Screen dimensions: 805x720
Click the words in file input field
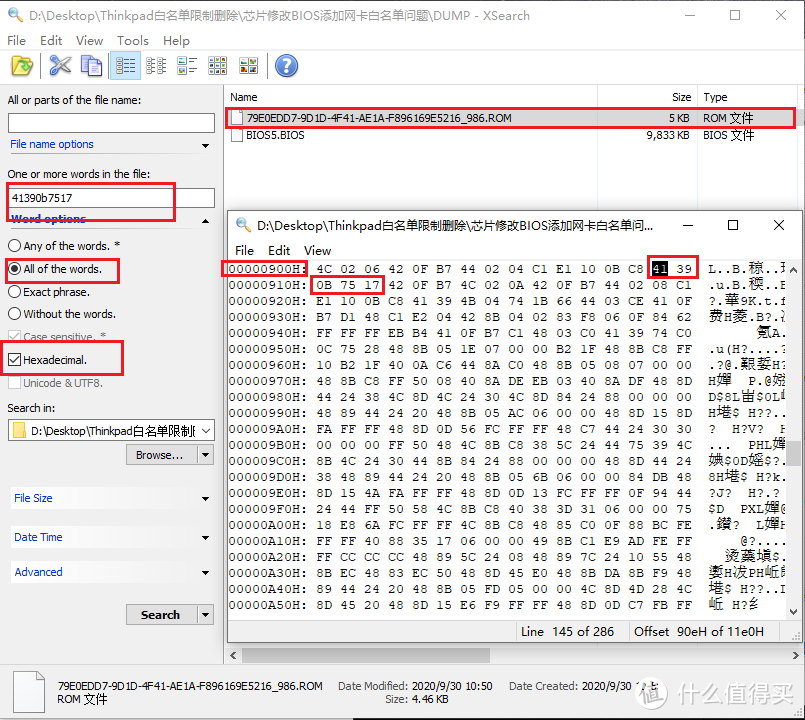coord(111,198)
